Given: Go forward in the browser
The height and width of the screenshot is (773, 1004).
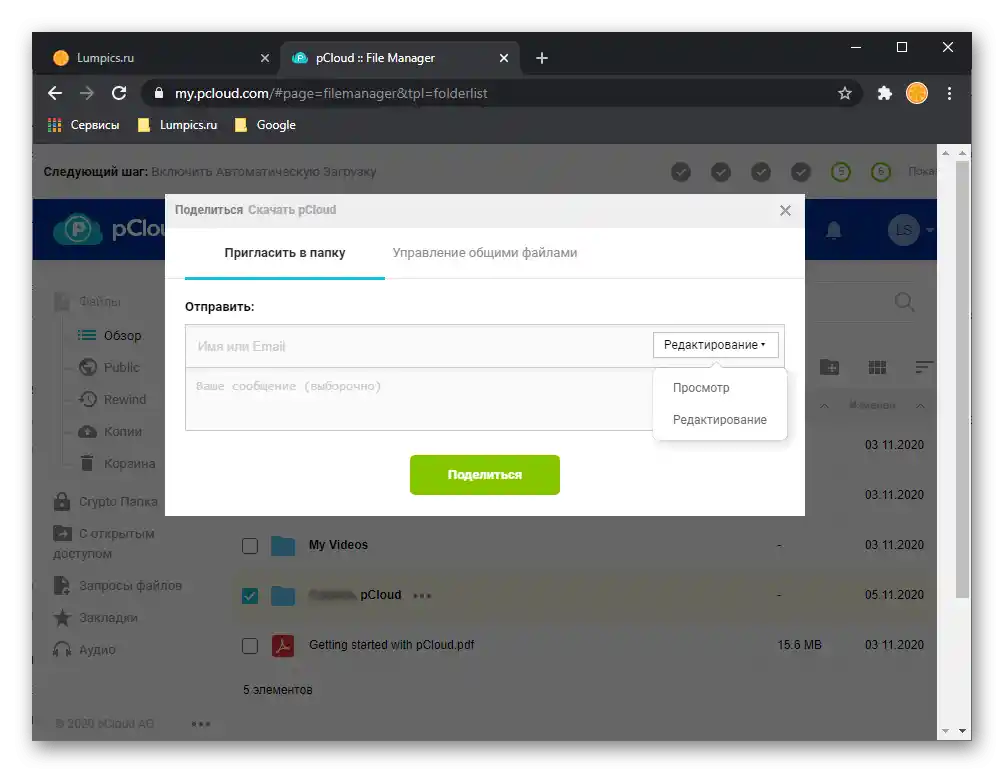Looking at the screenshot, I should (x=86, y=94).
